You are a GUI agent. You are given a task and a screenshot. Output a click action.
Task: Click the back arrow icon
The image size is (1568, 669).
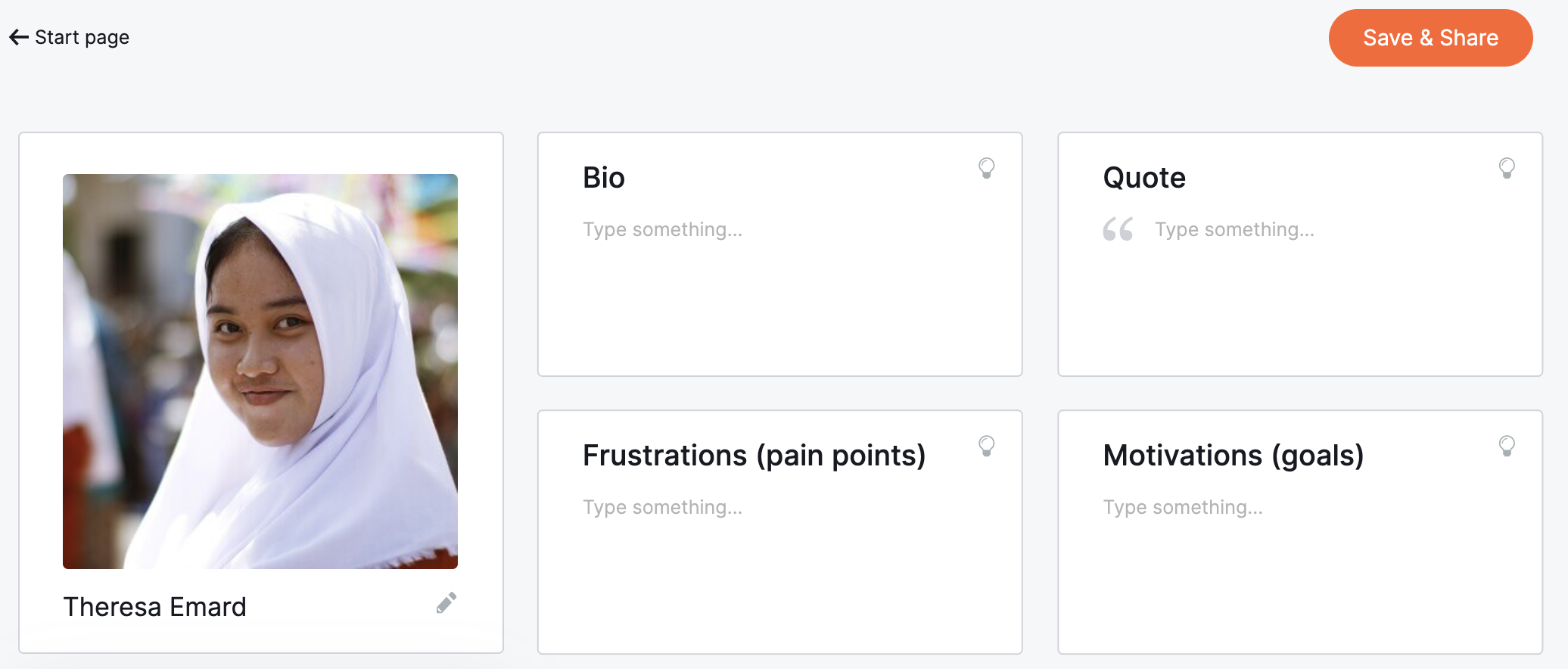click(19, 37)
